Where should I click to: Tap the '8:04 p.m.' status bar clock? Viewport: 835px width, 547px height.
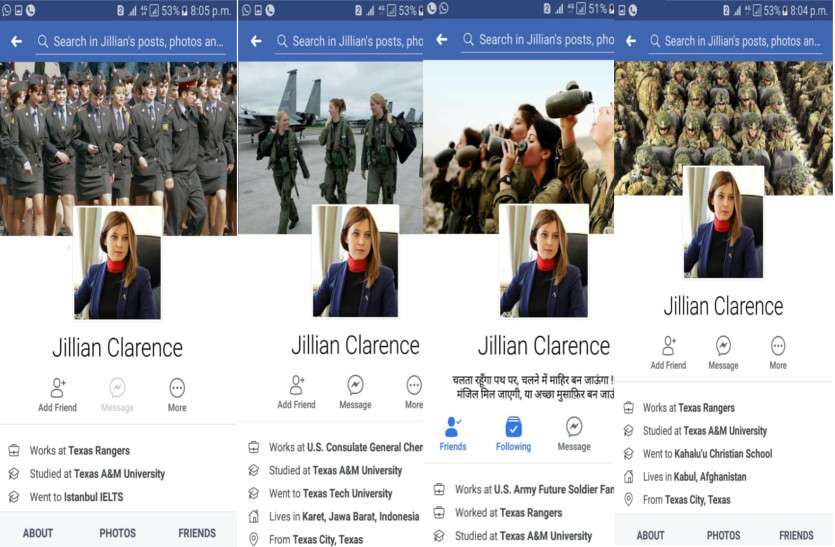coord(809,11)
